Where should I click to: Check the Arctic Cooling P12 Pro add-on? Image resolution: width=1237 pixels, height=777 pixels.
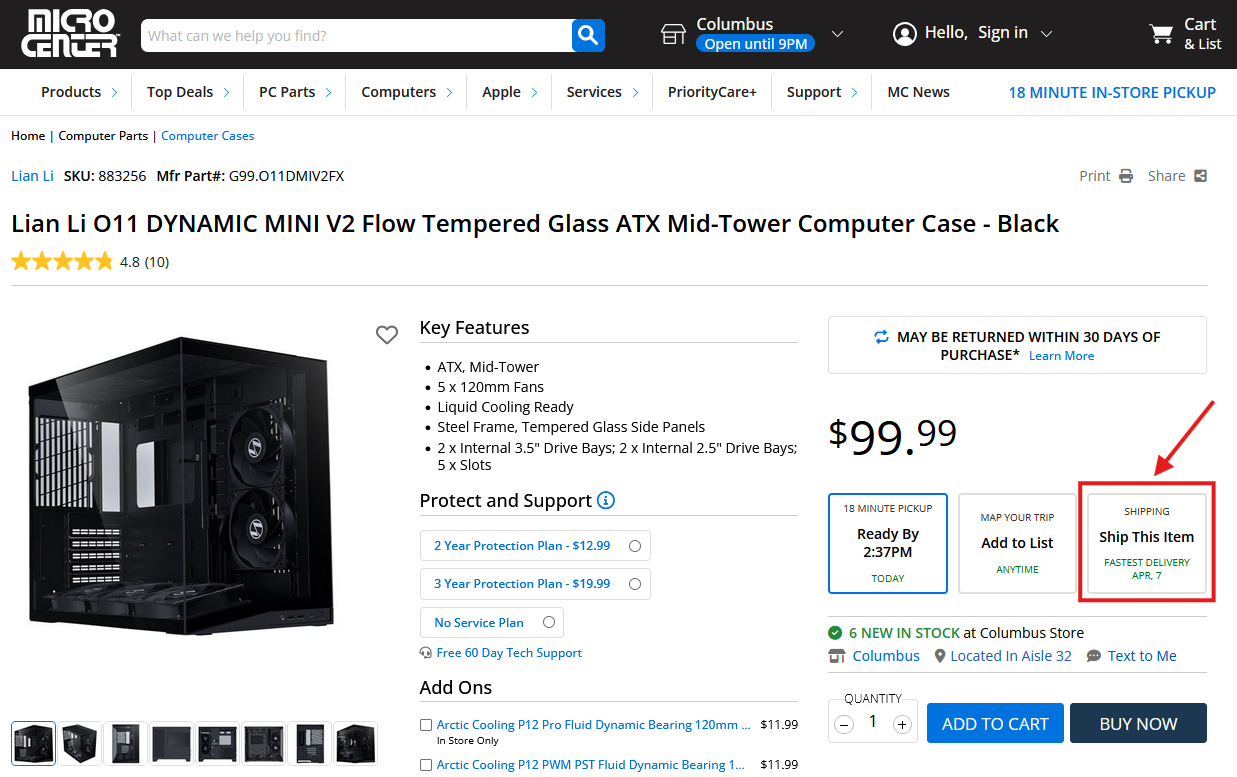coord(426,725)
